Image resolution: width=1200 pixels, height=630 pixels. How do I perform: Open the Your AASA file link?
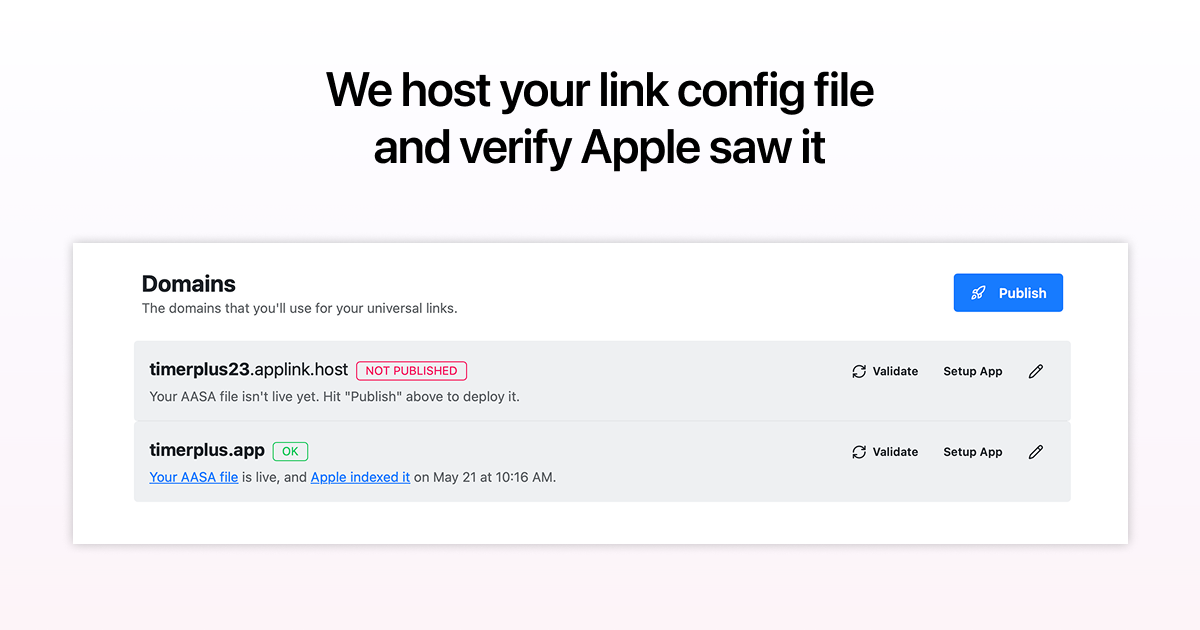click(193, 477)
